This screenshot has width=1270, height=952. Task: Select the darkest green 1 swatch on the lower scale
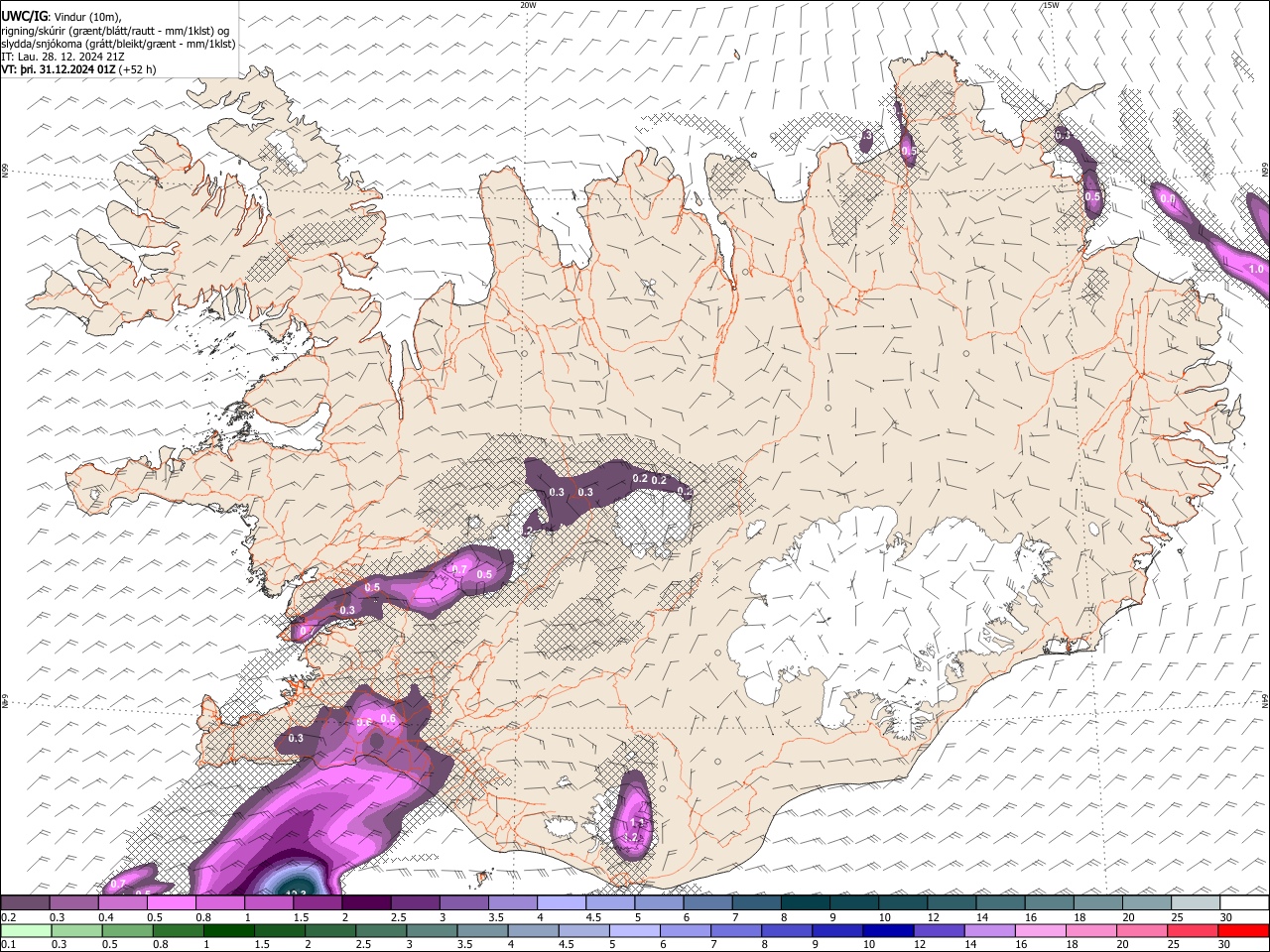tap(228, 930)
